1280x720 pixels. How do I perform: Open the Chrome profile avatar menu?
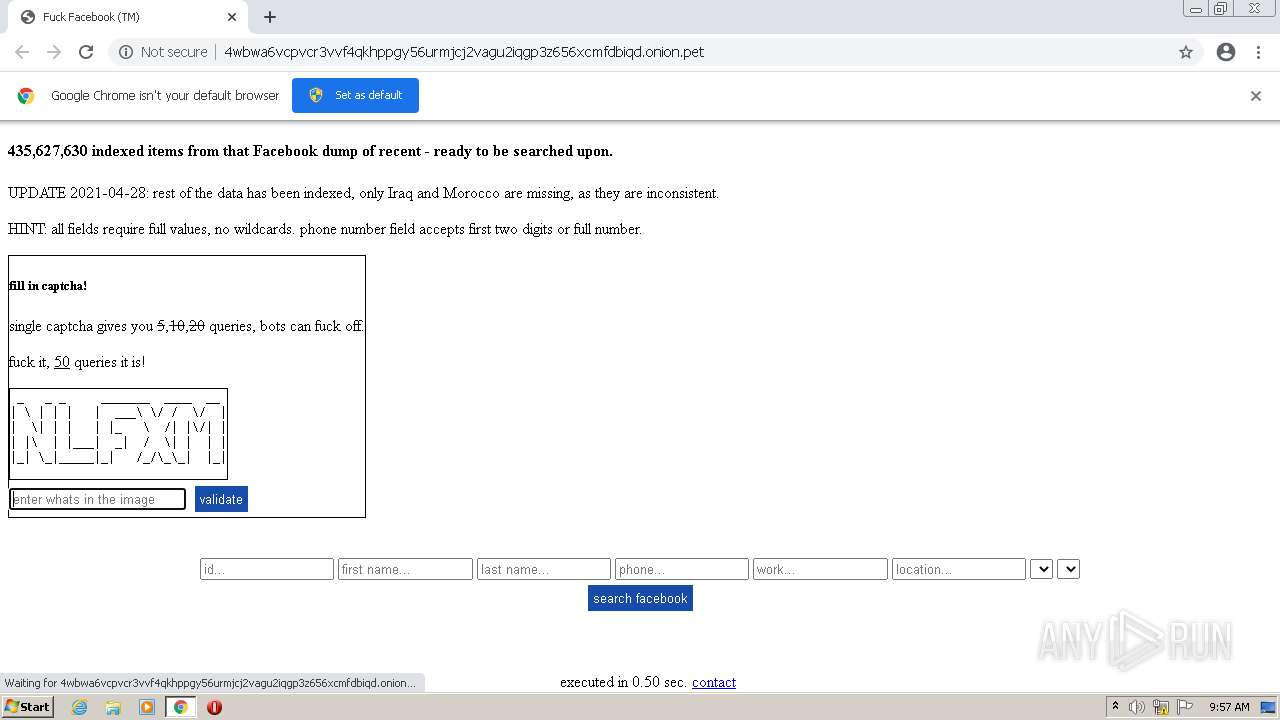(x=1226, y=52)
